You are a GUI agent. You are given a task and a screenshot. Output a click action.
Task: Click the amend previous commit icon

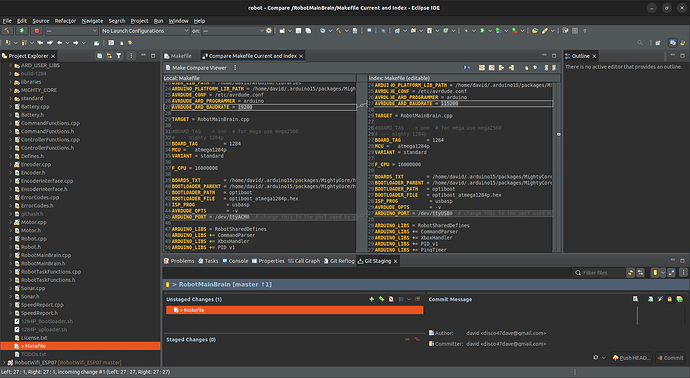[x=650, y=299]
